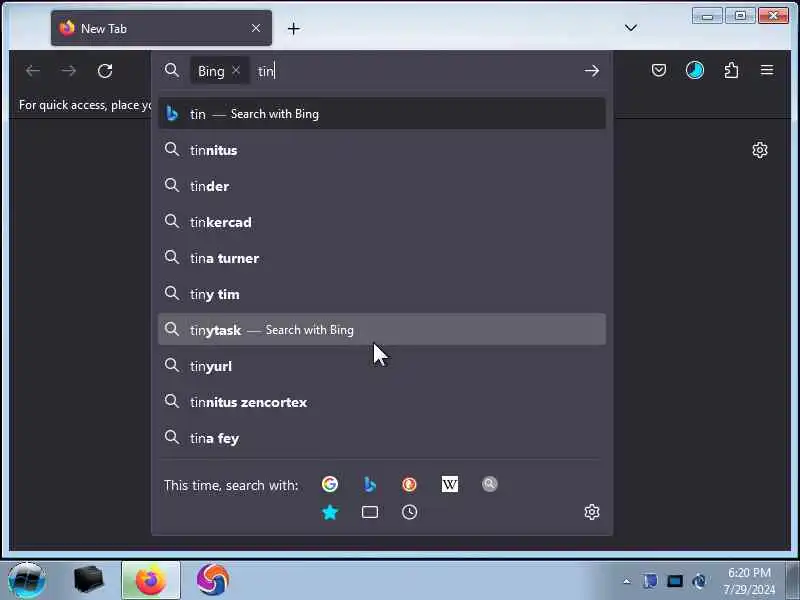Image resolution: width=800 pixels, height=600 pixels.
Task: Open the black folder taskbar icon
Action: click(88, 580)
